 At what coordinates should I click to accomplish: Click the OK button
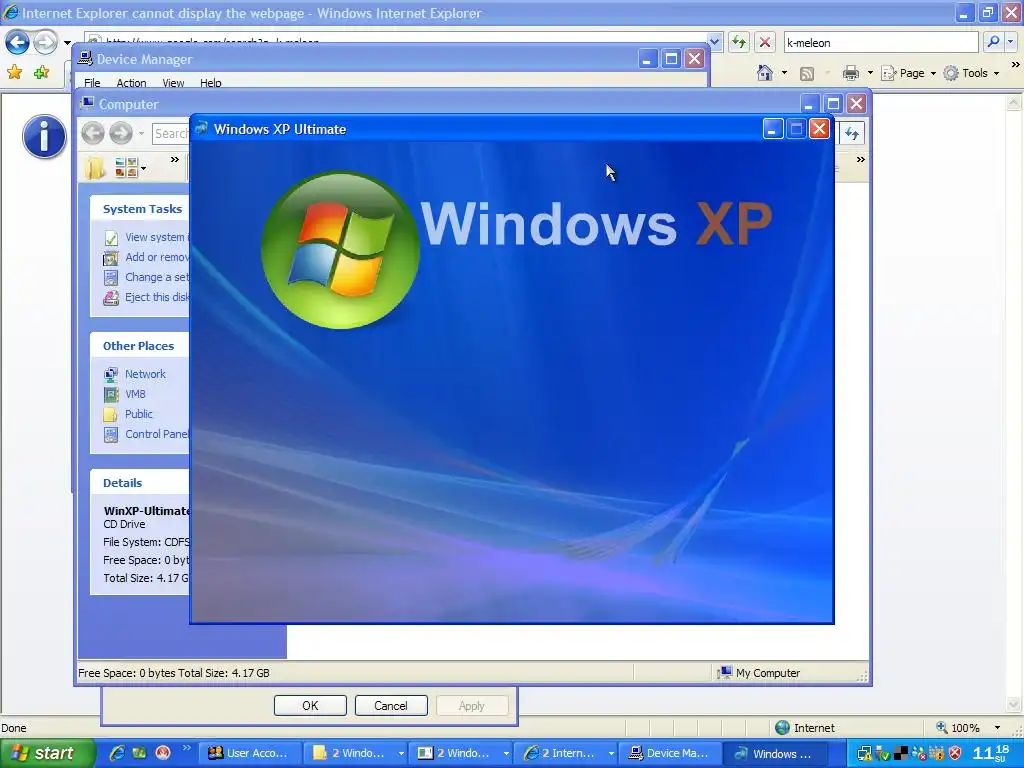coord(310,705)
